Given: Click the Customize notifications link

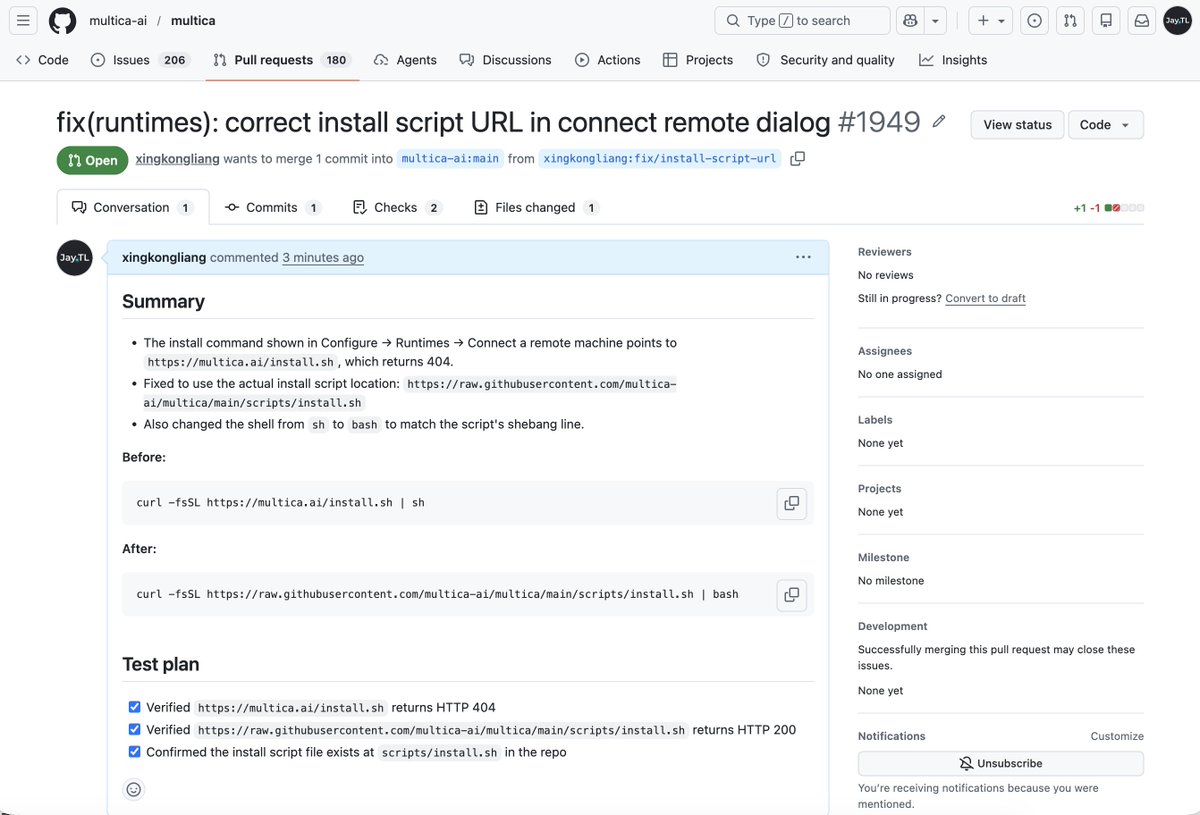Looking at the screenshot, I should (1117, 736).
